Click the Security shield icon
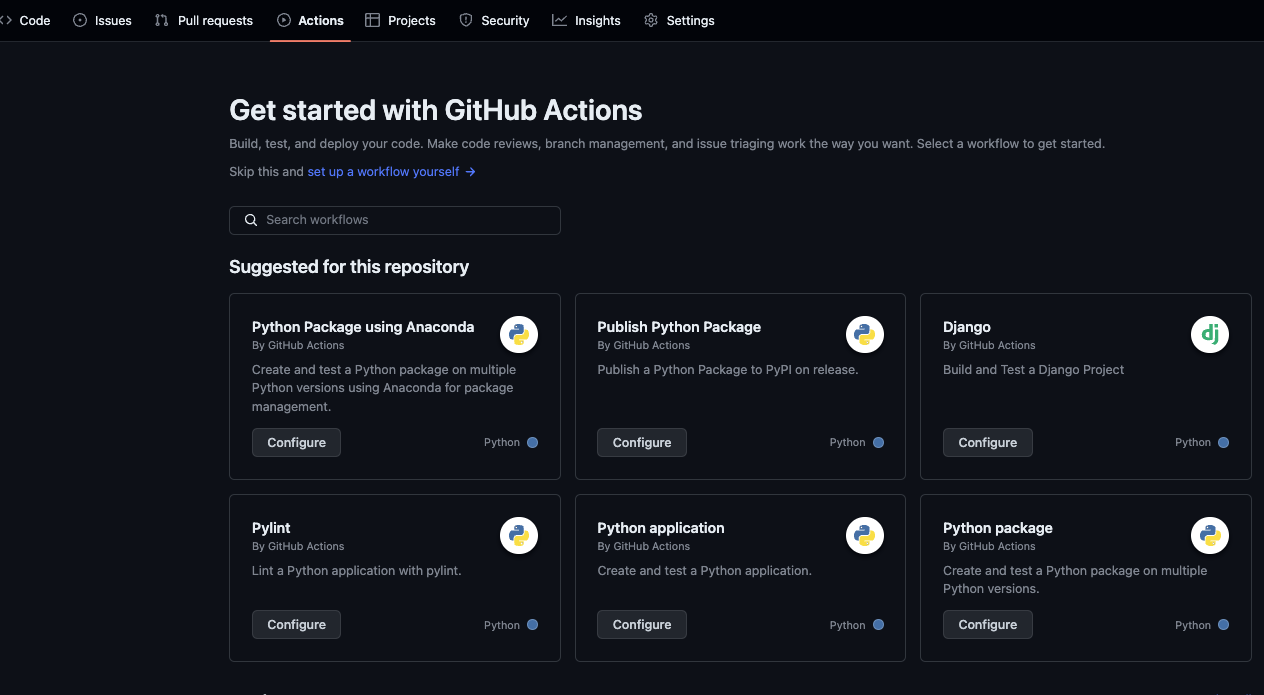The height and width of the screenshot is (695, 1264). [466, 20]
